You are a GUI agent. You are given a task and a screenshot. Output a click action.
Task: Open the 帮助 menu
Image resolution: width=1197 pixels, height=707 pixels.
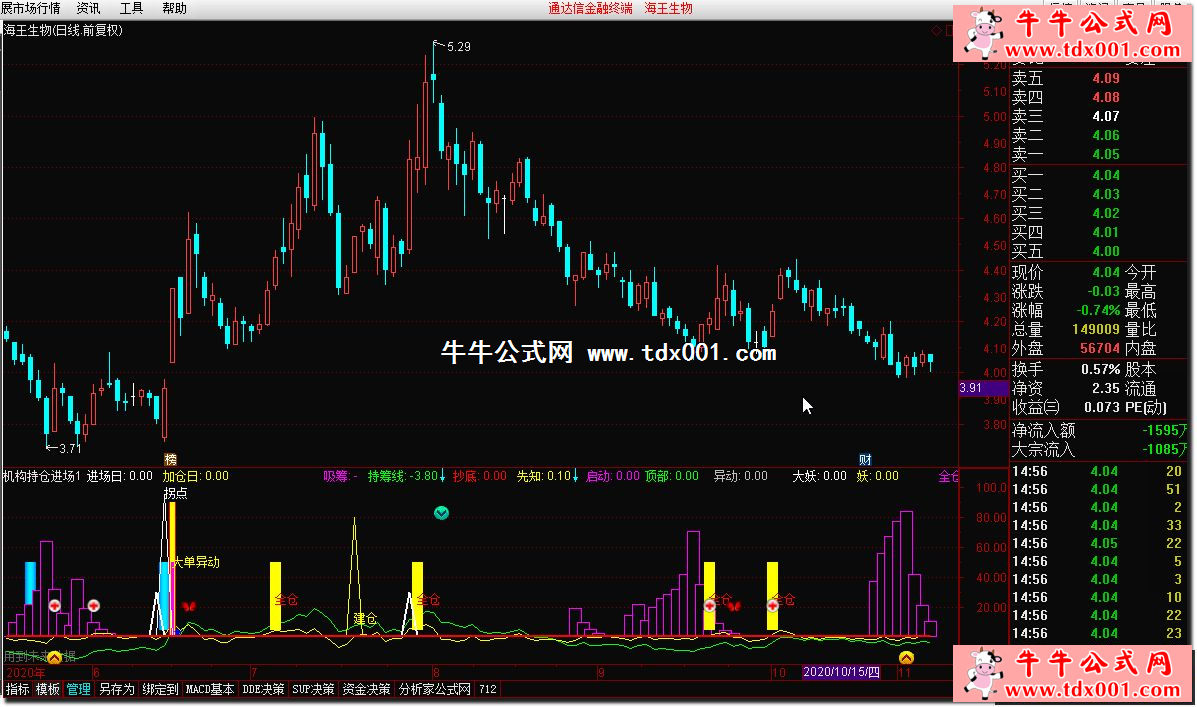click(174, 8)
